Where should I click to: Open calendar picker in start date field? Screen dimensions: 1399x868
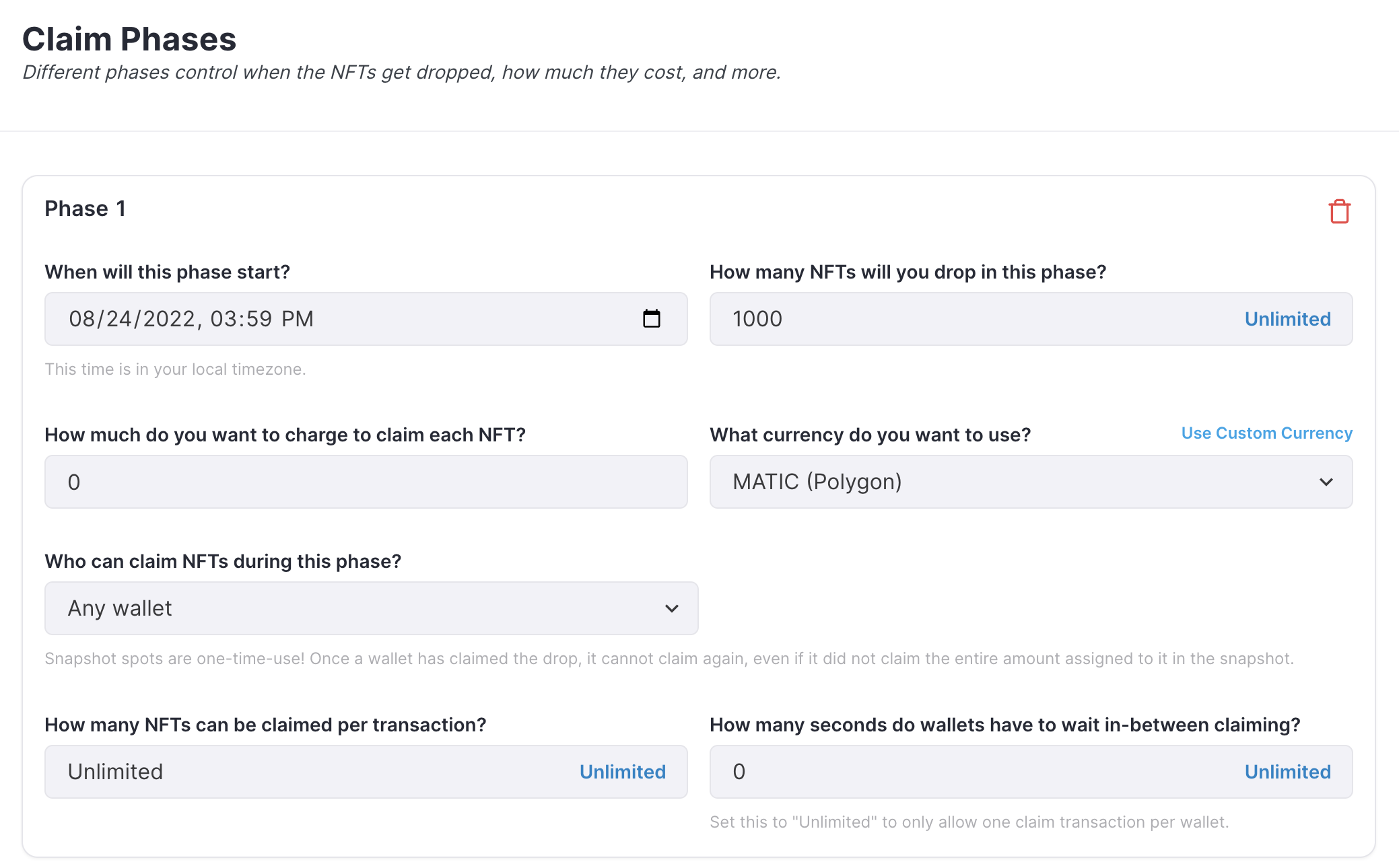click(x=651, y=318)
